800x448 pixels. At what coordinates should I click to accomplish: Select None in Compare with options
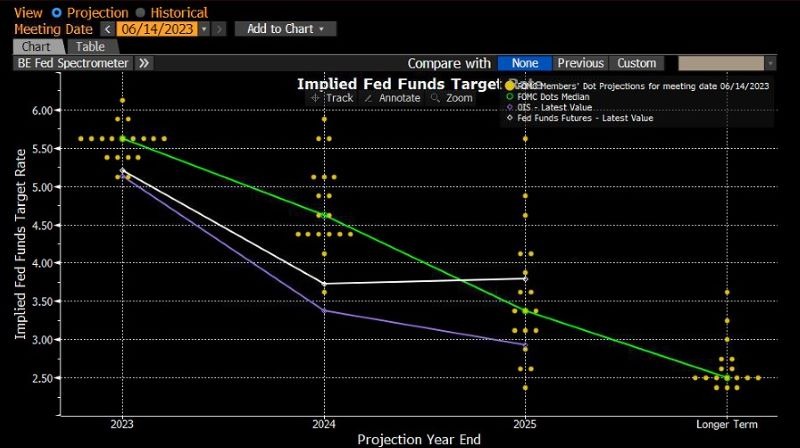[524, 63]
